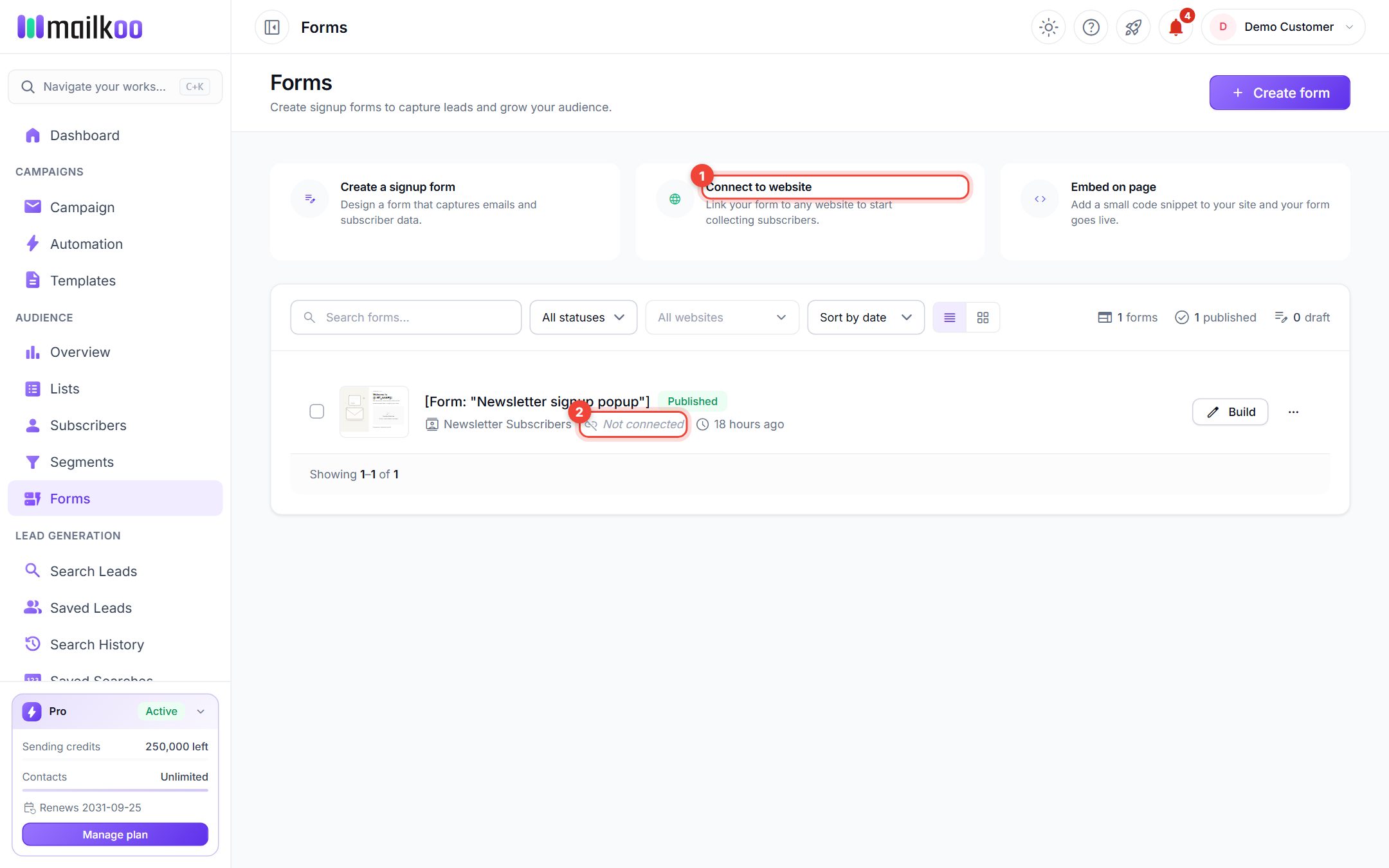Click the Overview bar chart icon
The height and width of the screenshot is (868, 1389).
point(32,352)
